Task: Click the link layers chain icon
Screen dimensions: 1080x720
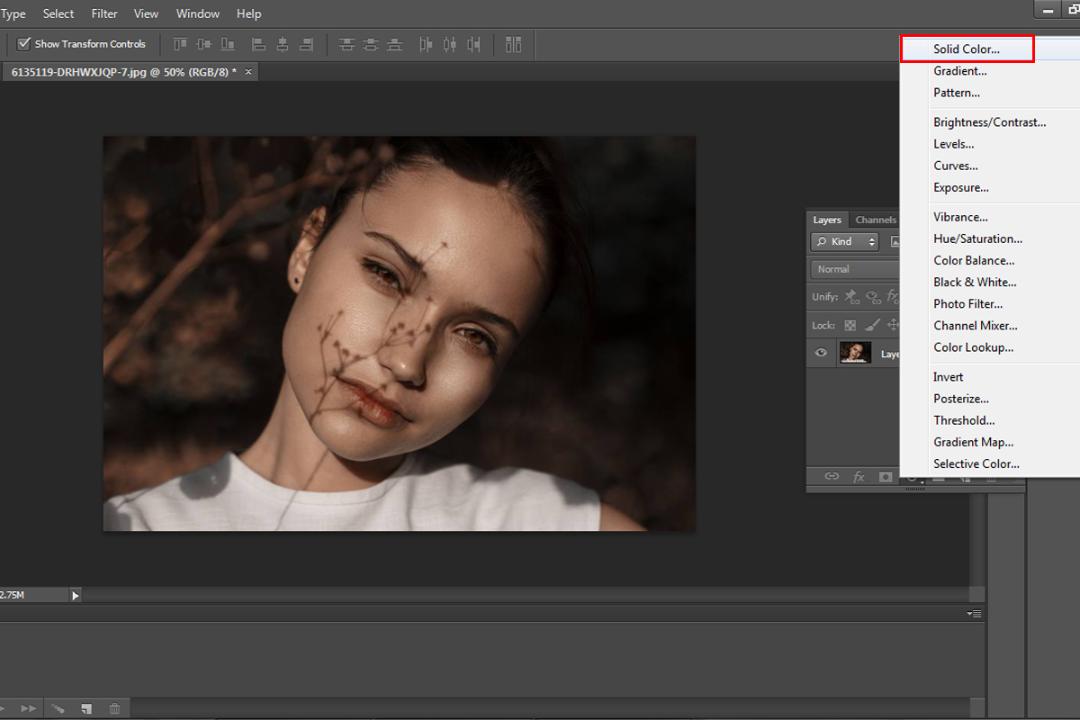Action: 832,476
